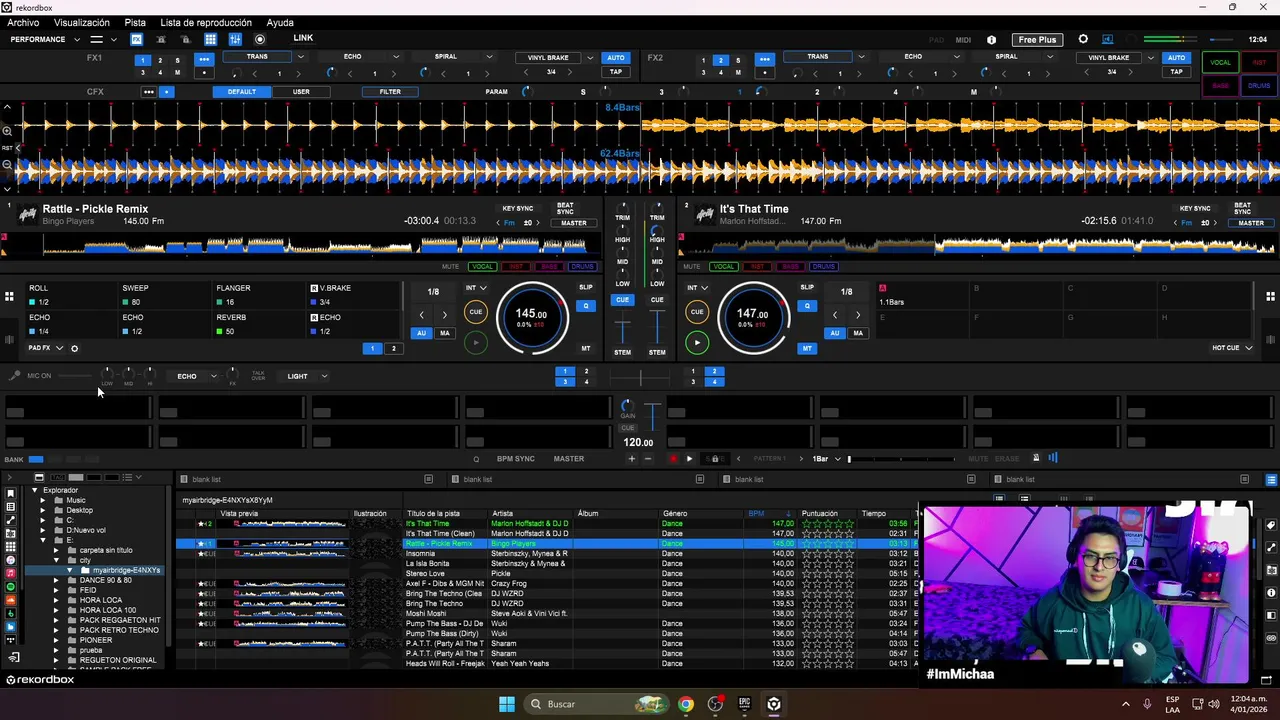Image resolution: width=1280 pixels, height=720 pixels.
Task: Click the sampler minus BPM button
Action: 648,459
